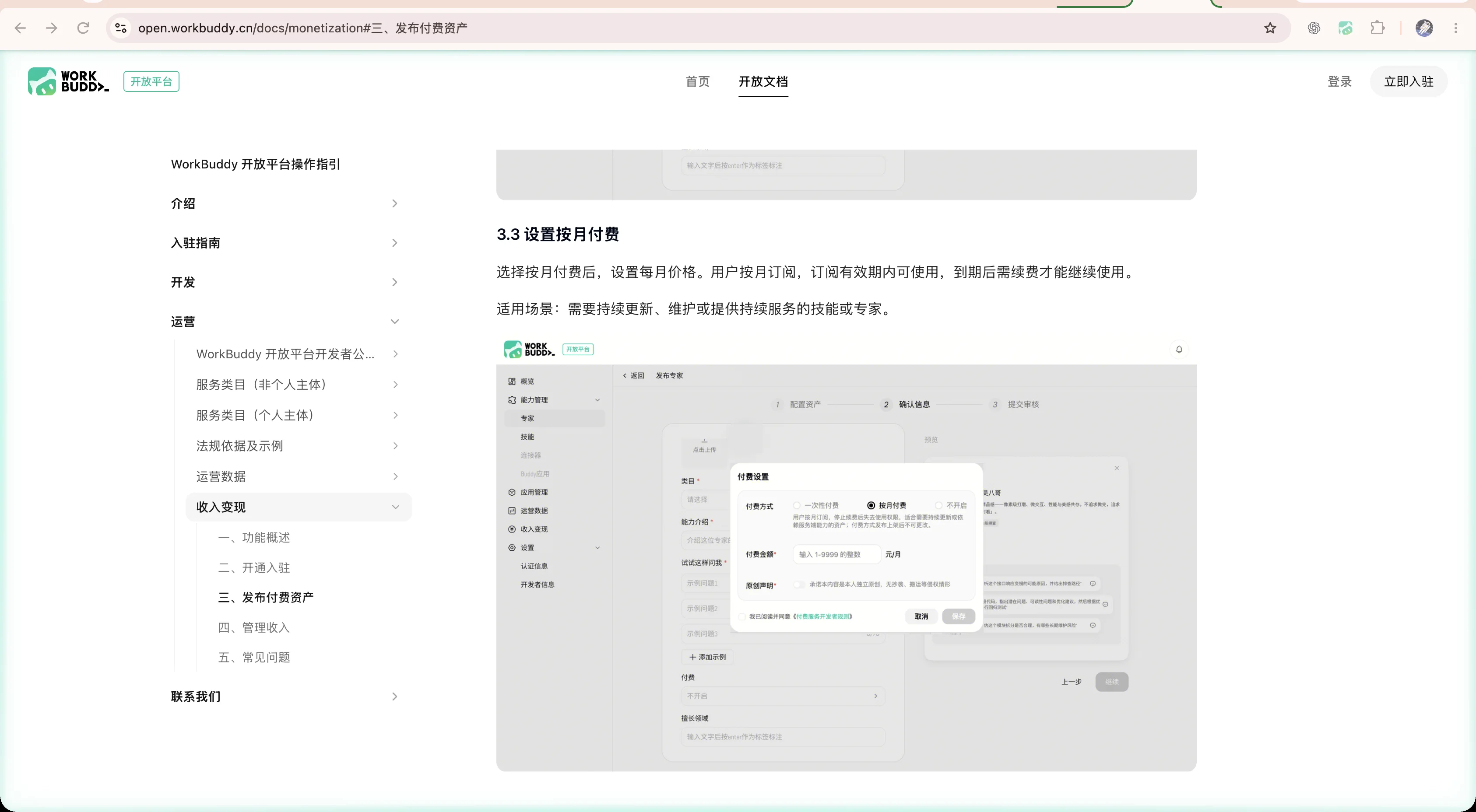Image resolution: width=1476 pixels, height=812 pixels.
Task: Open 四、管理收入 in sidebar
Action: 254,628
